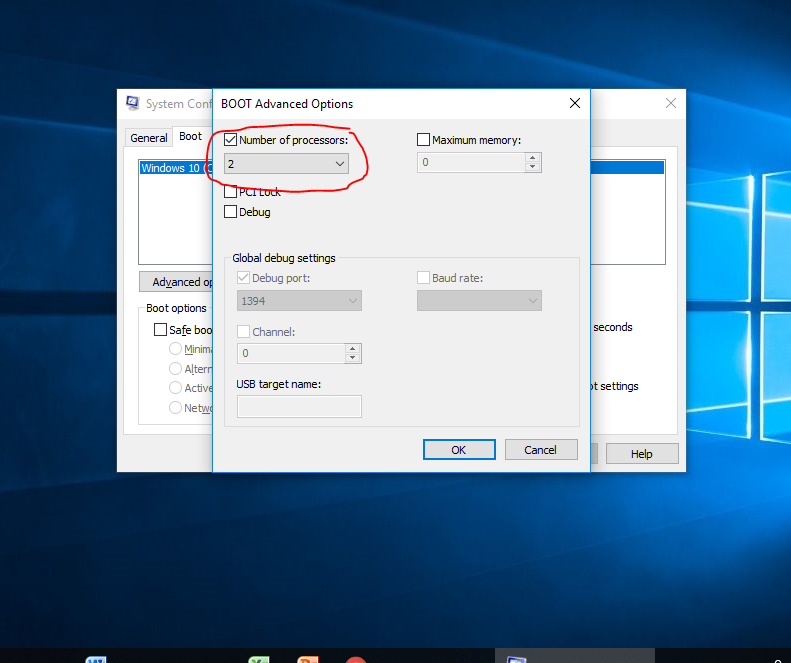Check the Channel checkbox

tap(243, 332)
